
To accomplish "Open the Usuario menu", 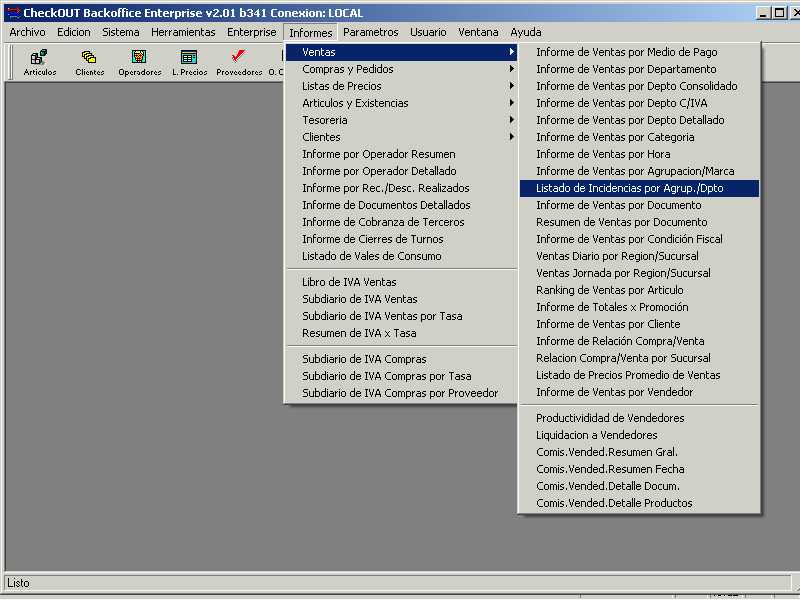I will pos(428,32).
